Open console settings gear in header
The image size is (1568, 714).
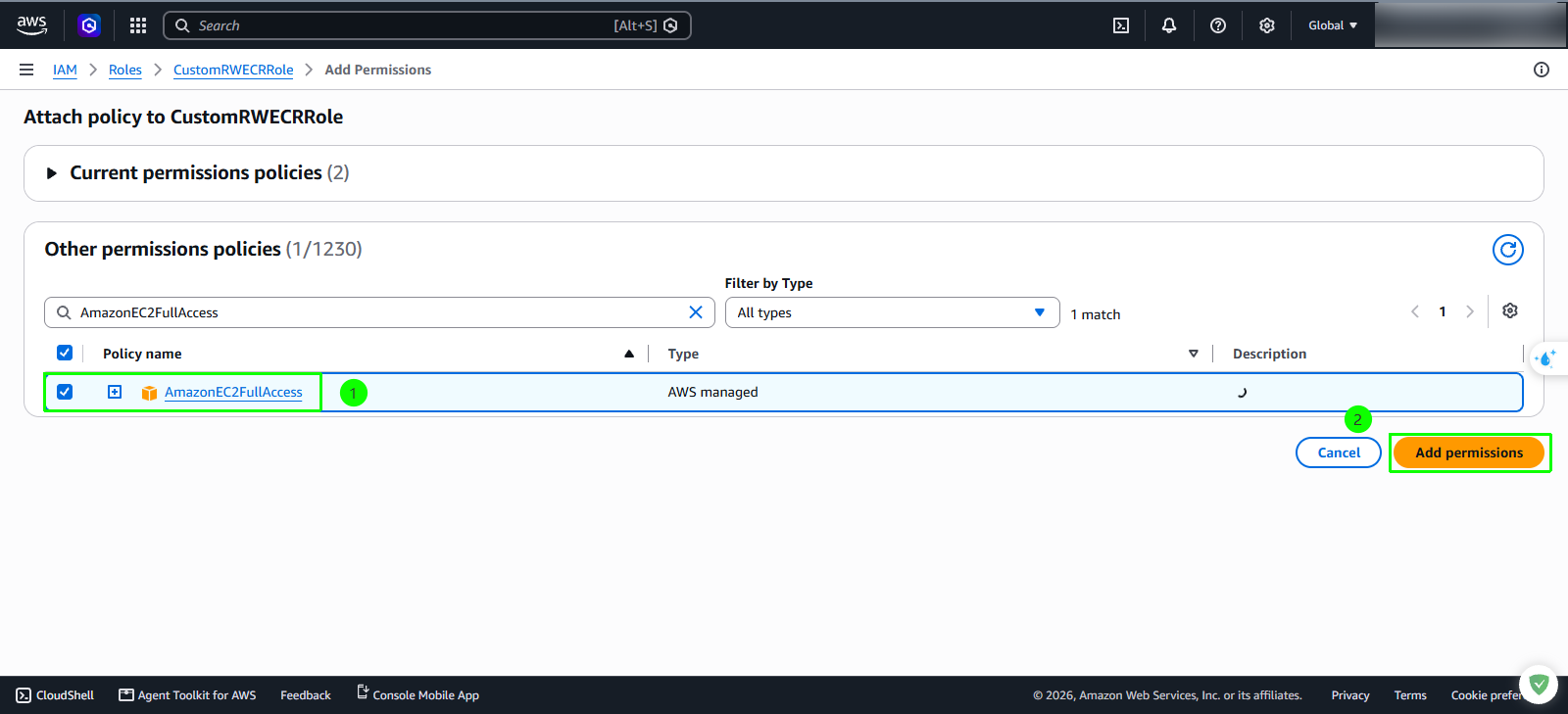pos(1267,25)
